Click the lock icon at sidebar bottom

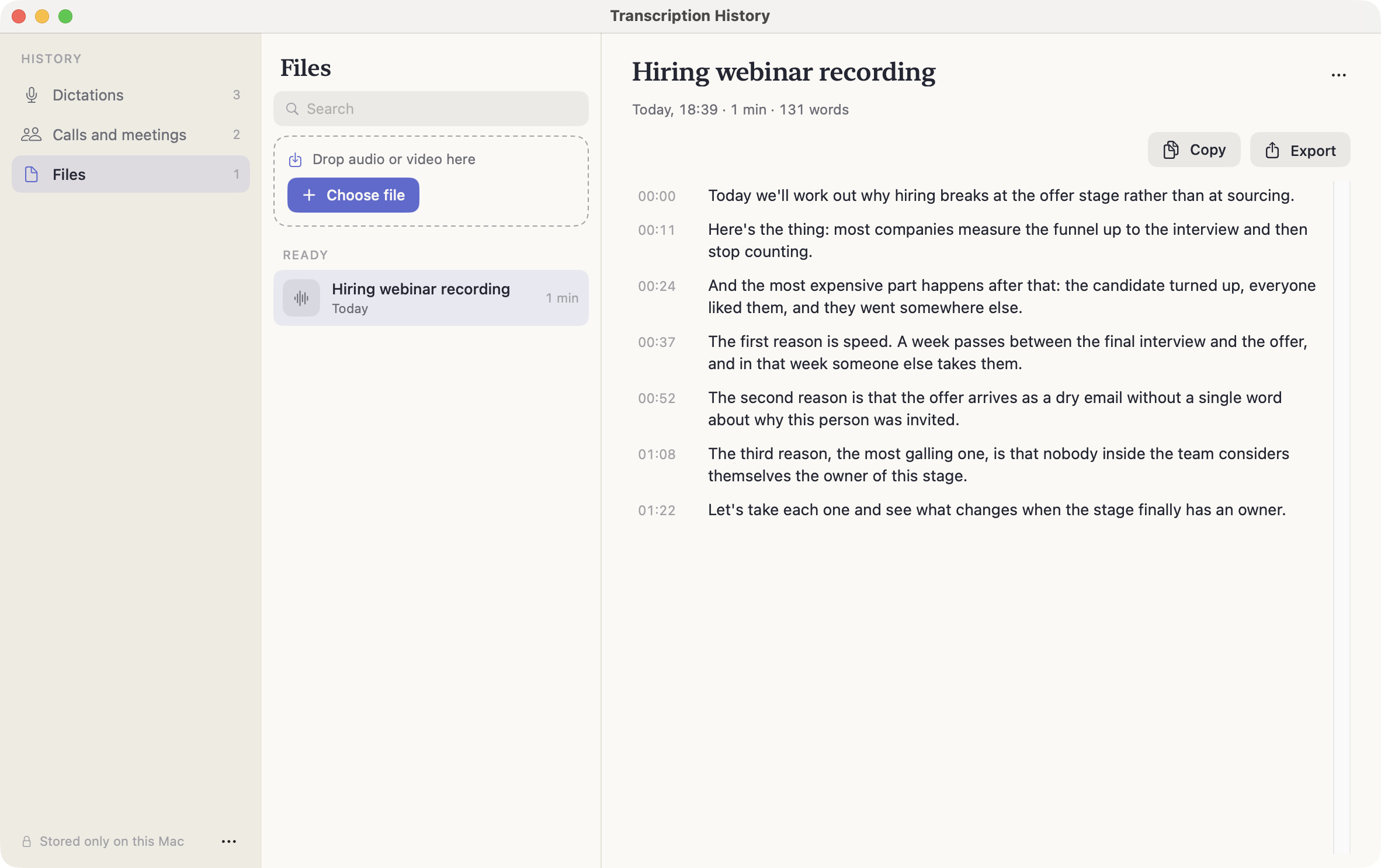pyautogui.click(x=27, y=841)
